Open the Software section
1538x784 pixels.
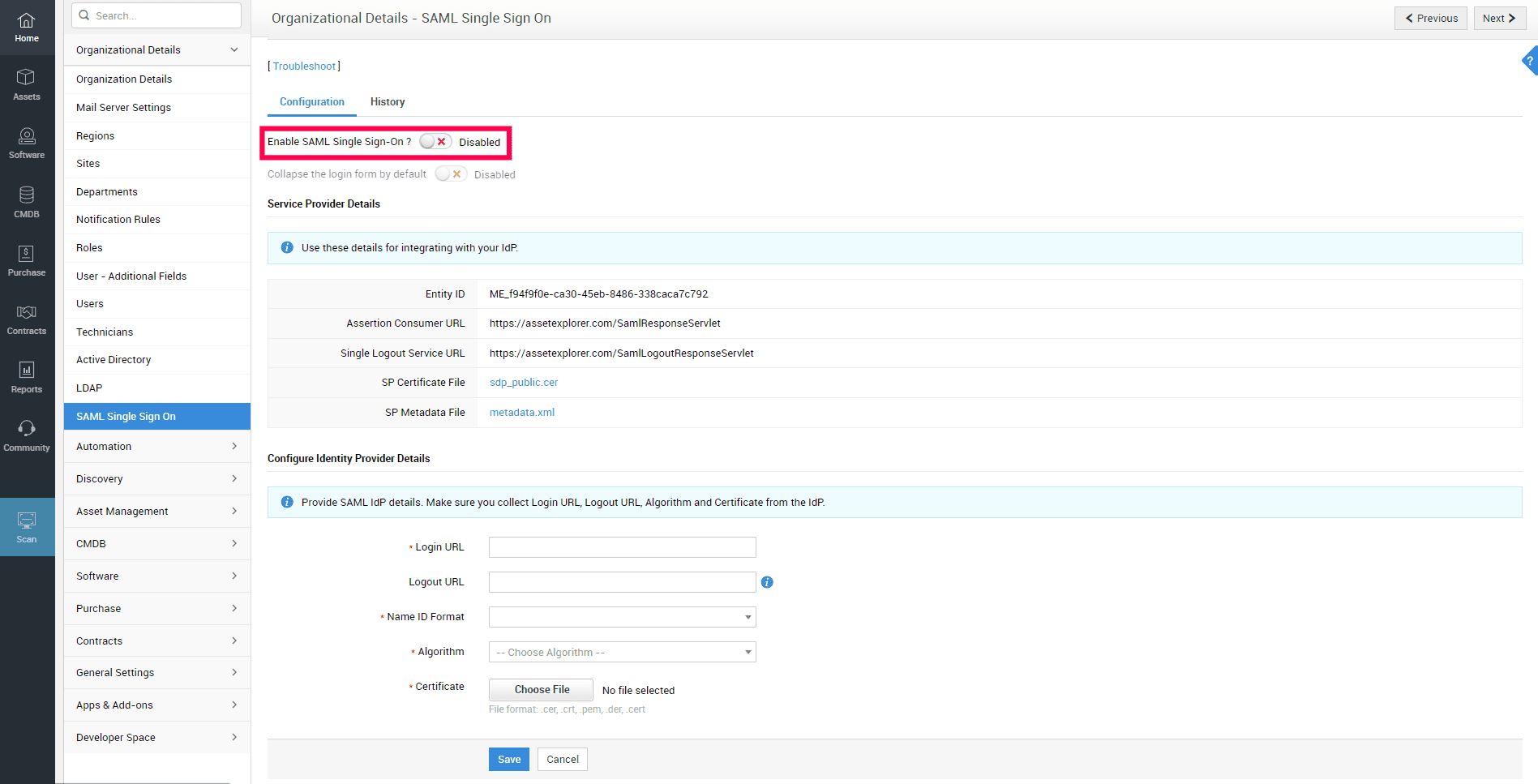27,144
